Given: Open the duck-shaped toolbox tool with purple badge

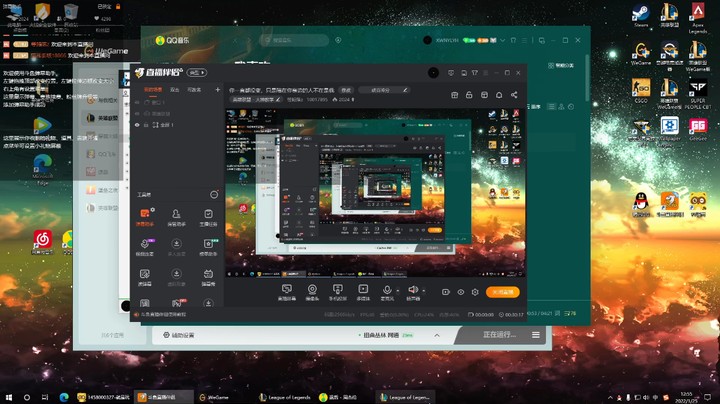Looking at the screenshot, I should click(145, 247).
